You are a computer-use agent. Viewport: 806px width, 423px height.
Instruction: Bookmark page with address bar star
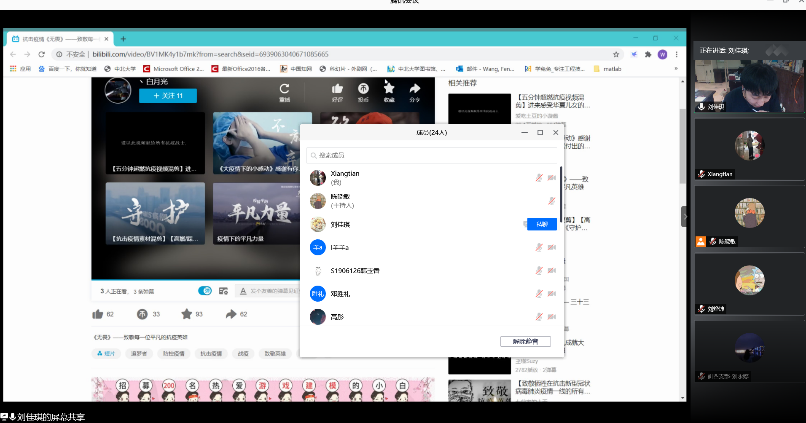634,53
